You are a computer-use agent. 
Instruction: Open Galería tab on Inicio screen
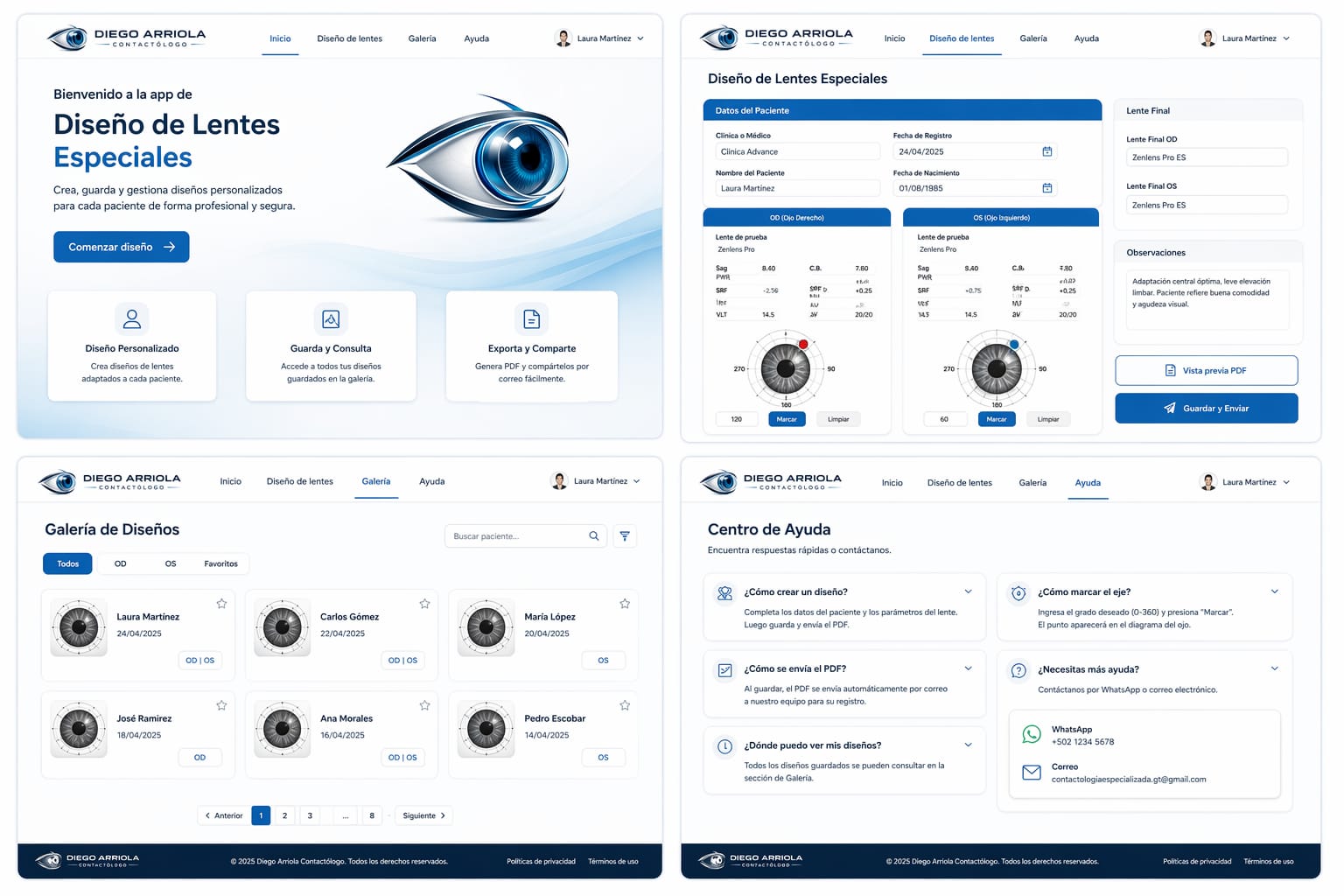[422, 38]
